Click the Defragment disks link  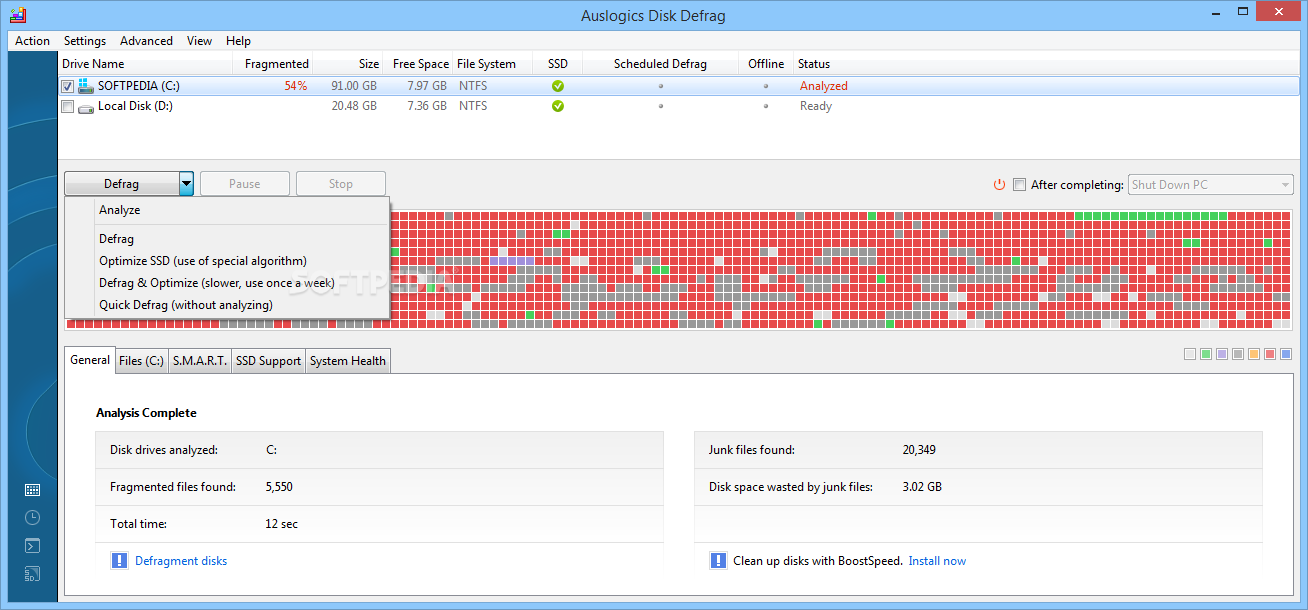tap(181, 561)
